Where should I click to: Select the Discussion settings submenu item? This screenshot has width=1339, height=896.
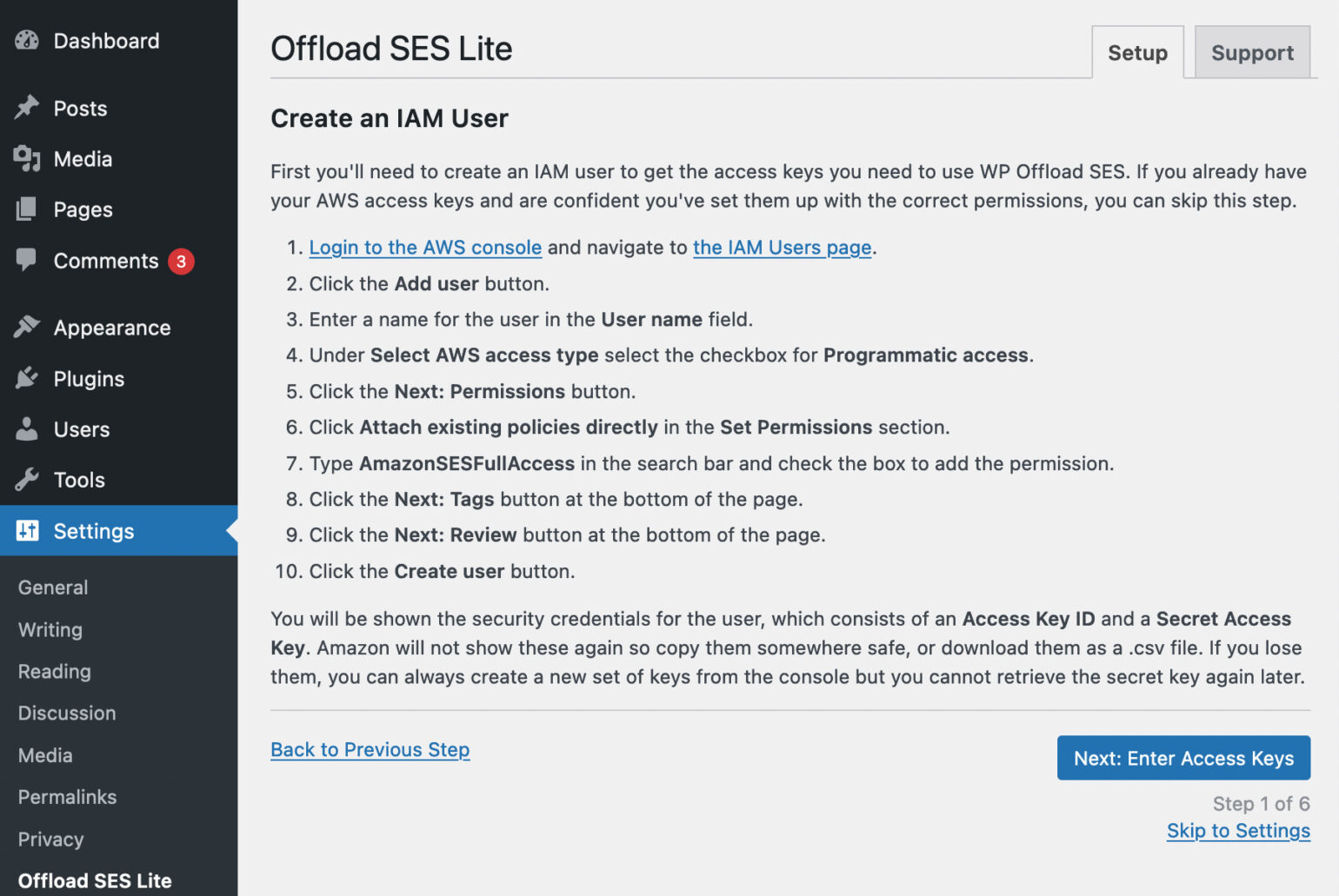point(67,713)
